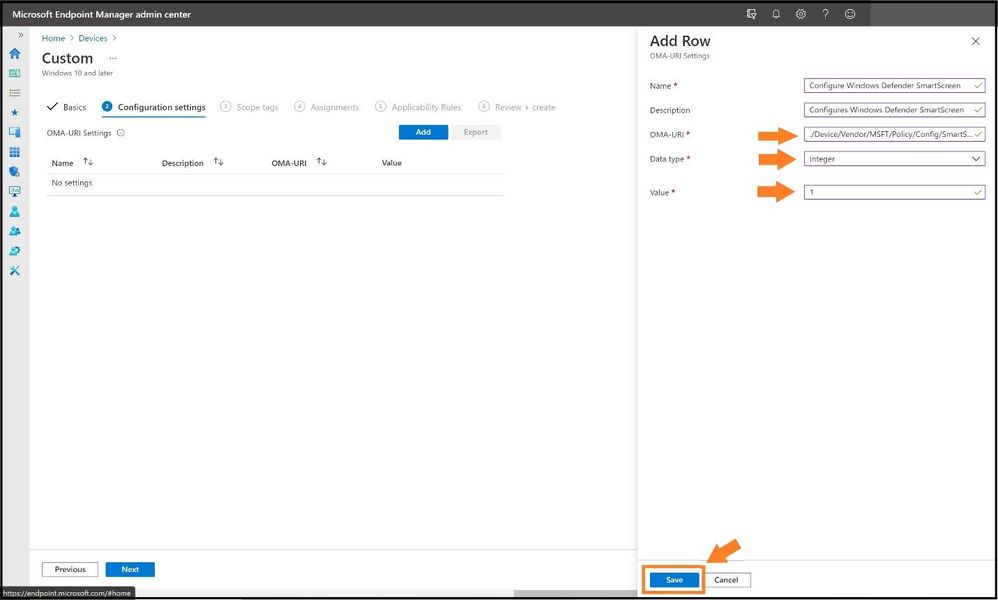Open Dashboard icon in the sidebar

(15, 73)
